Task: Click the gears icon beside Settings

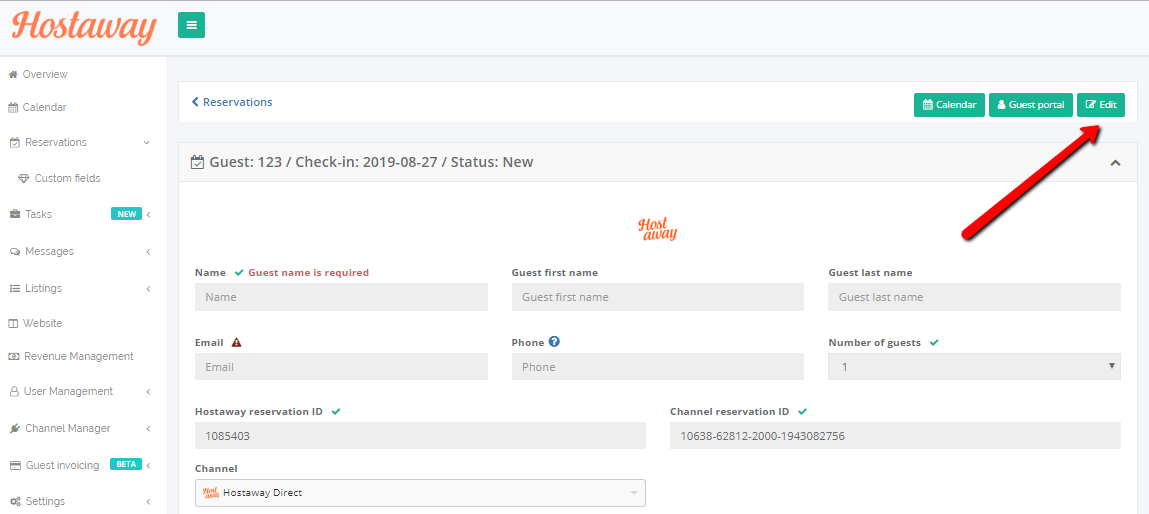Action: [15, 502]
